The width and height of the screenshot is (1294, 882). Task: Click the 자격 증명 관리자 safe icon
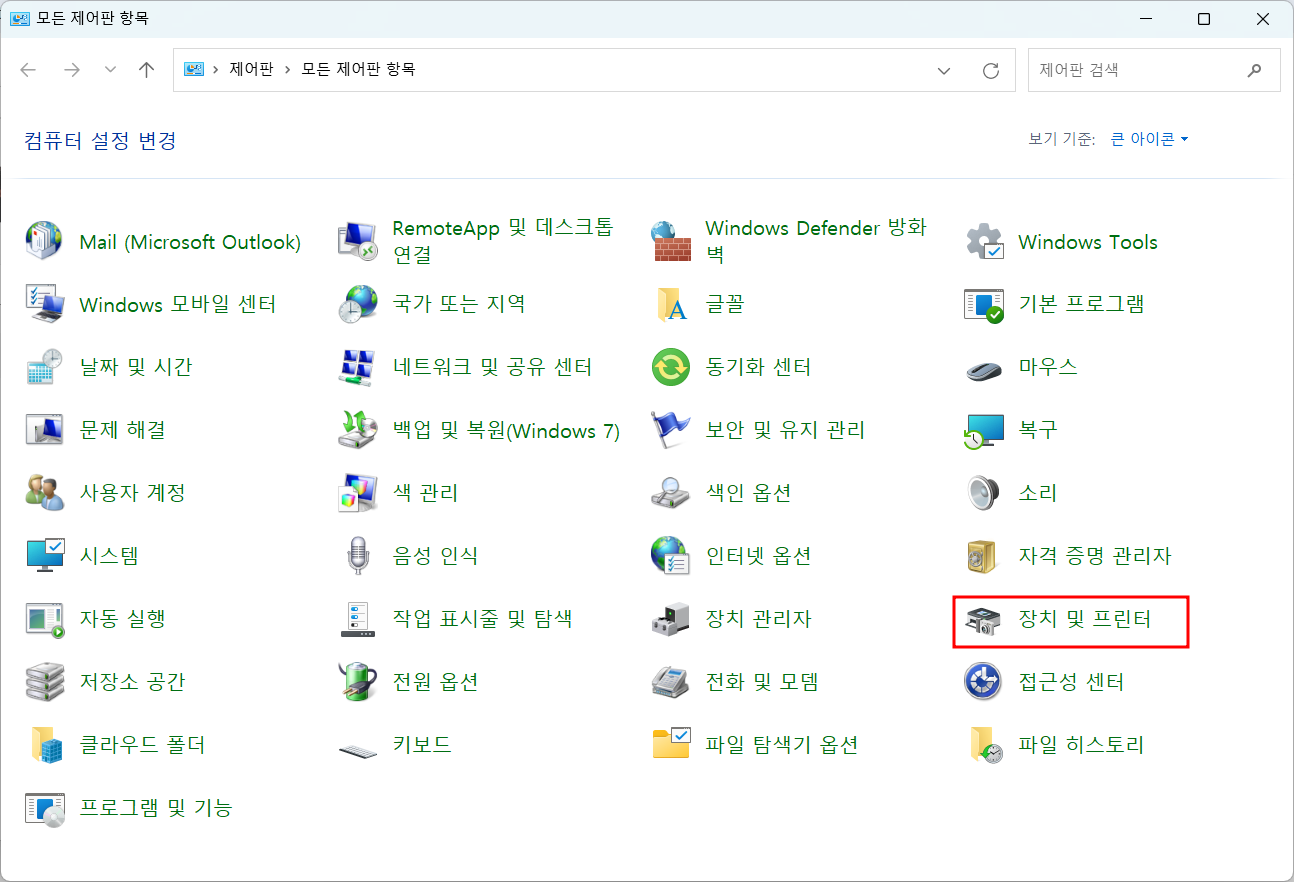tap(984, 556)
